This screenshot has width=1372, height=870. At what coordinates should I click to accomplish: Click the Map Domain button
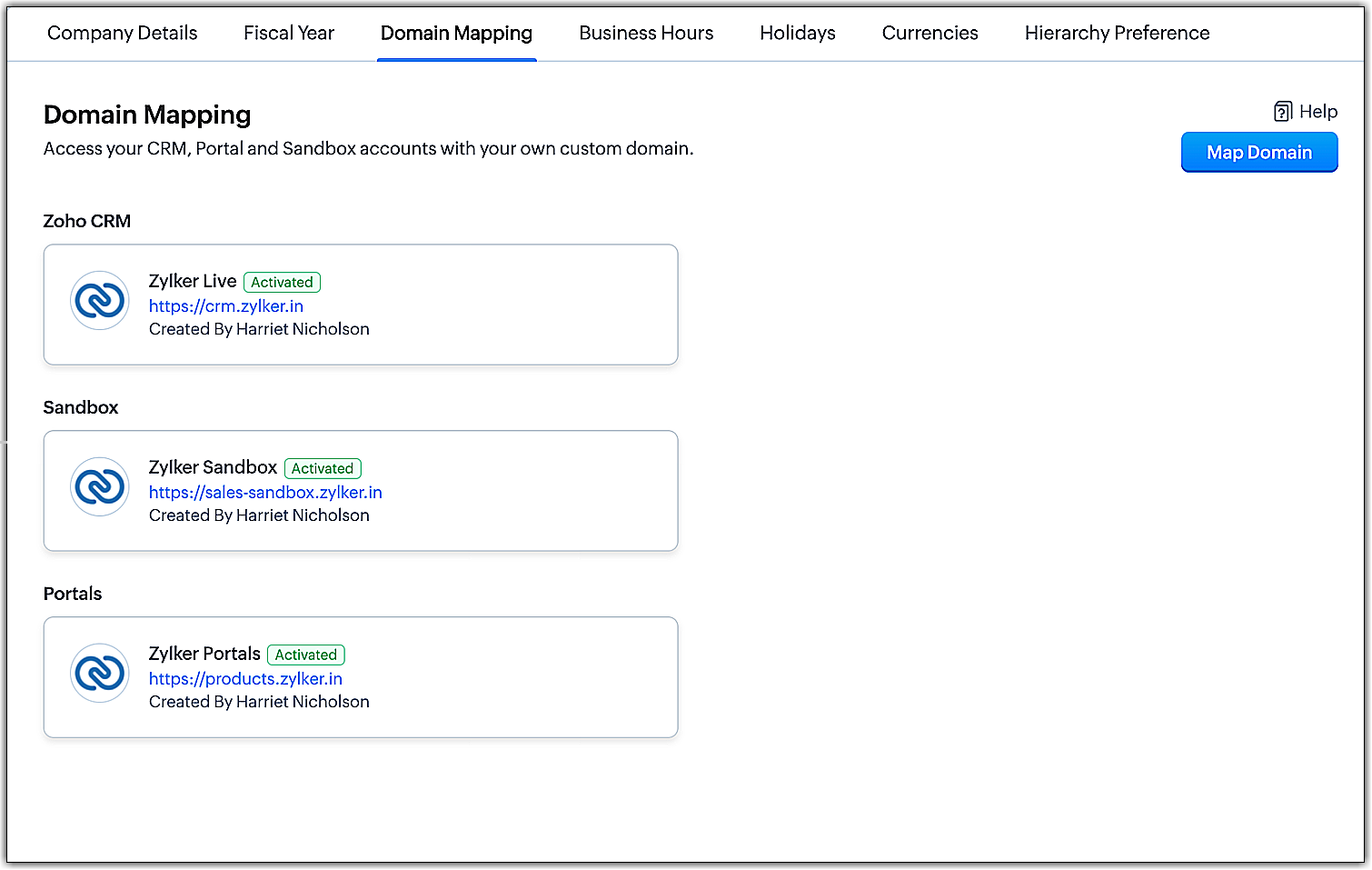(x=1259, y=153)
